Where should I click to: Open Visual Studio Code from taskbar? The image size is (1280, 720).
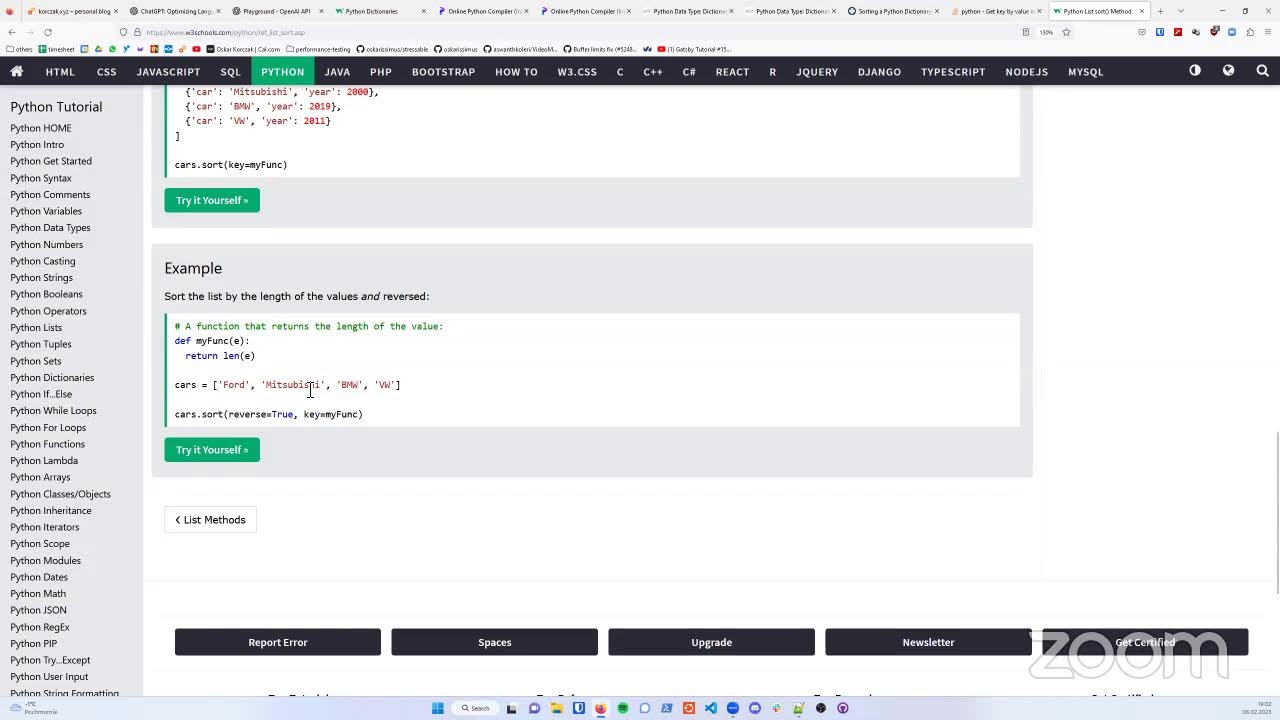(x=711, y=708)
